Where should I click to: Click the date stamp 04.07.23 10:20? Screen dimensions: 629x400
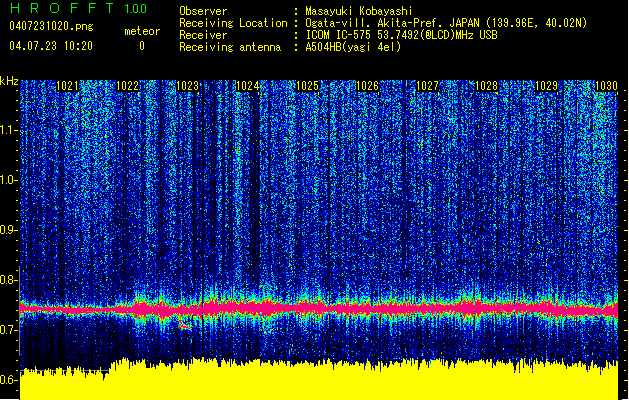pos(50,46)
